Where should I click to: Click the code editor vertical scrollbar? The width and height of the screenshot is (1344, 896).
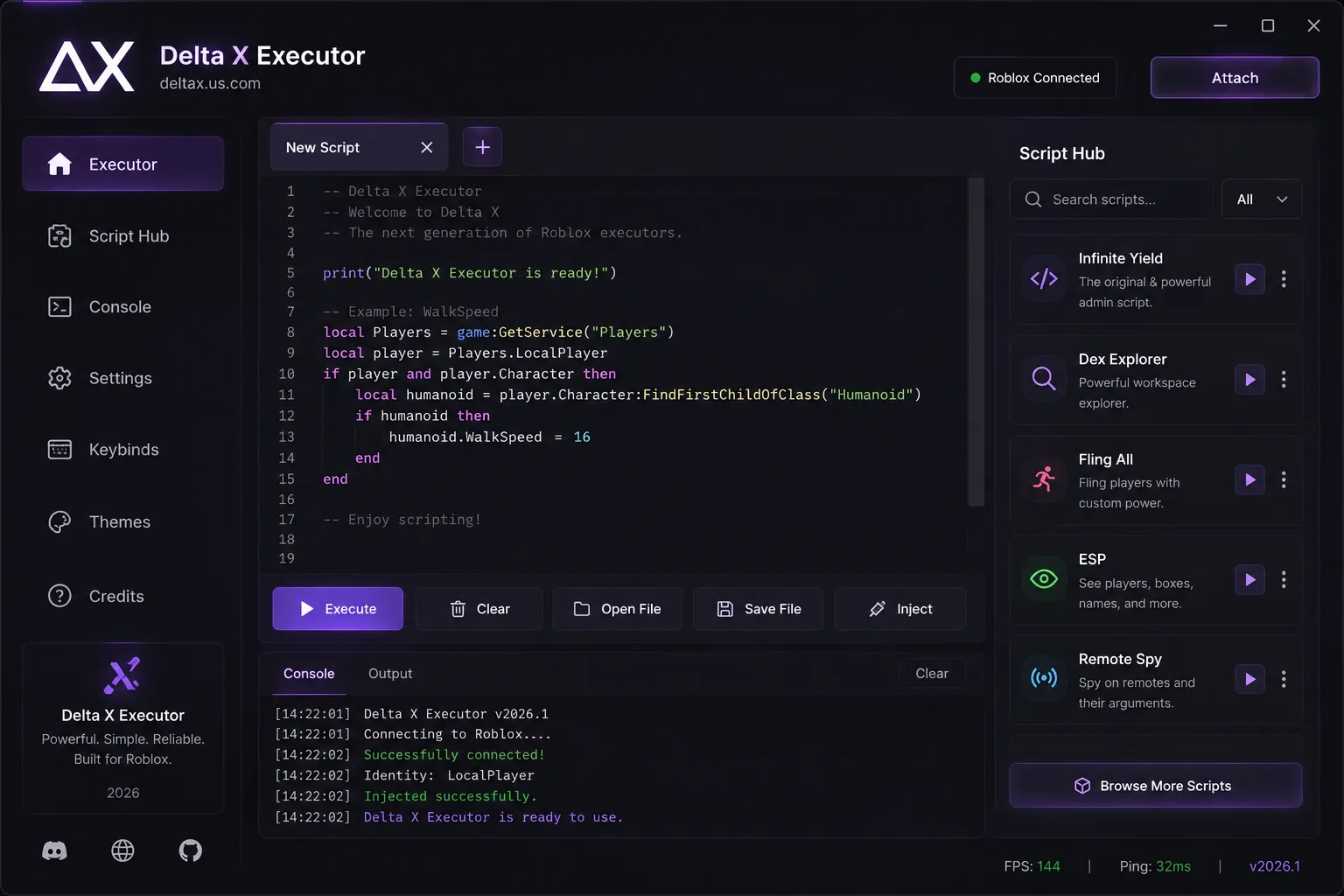(x=976, y=342)
